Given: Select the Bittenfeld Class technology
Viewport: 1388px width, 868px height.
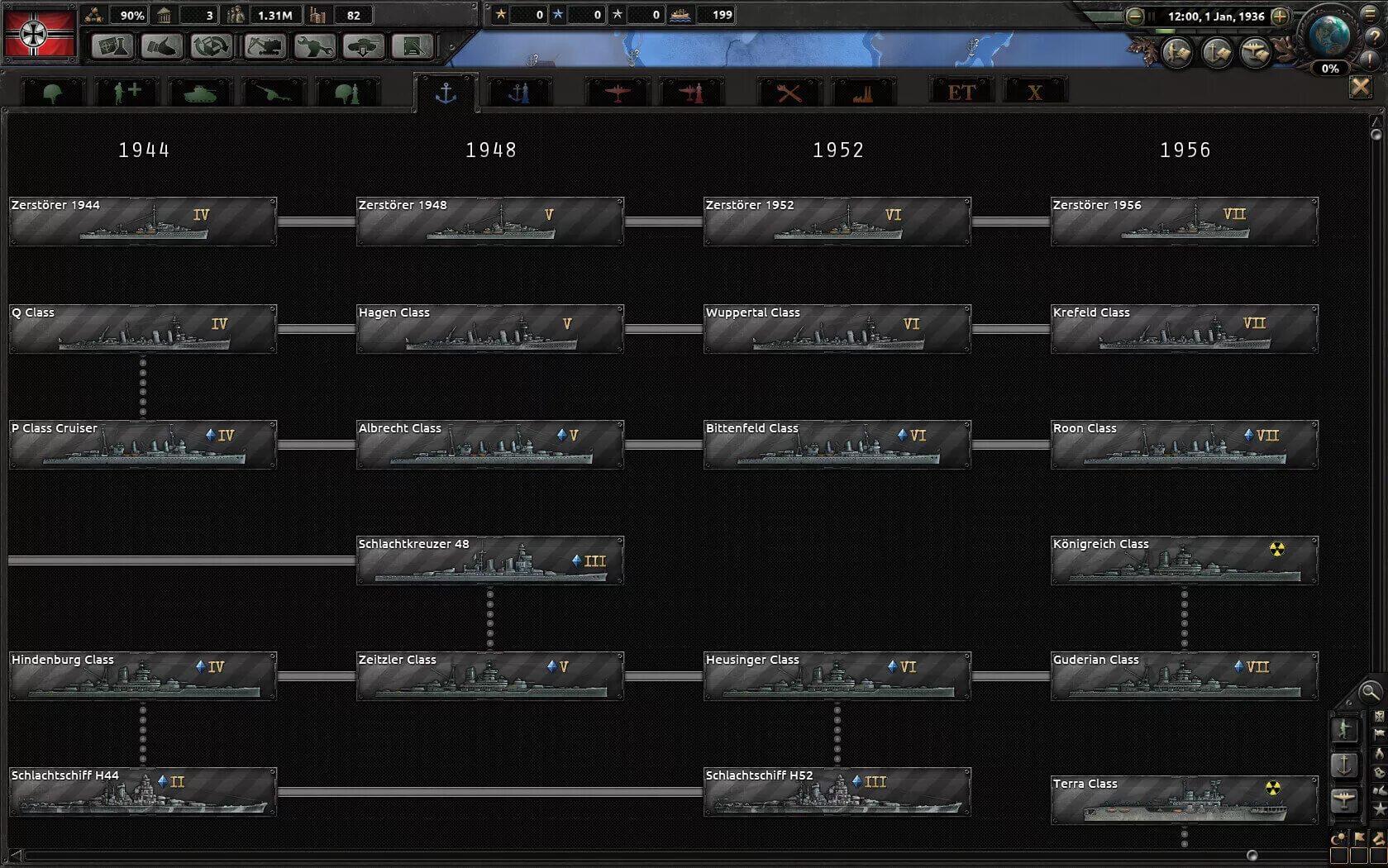Looking at the screenshot, I should point(837,444).
